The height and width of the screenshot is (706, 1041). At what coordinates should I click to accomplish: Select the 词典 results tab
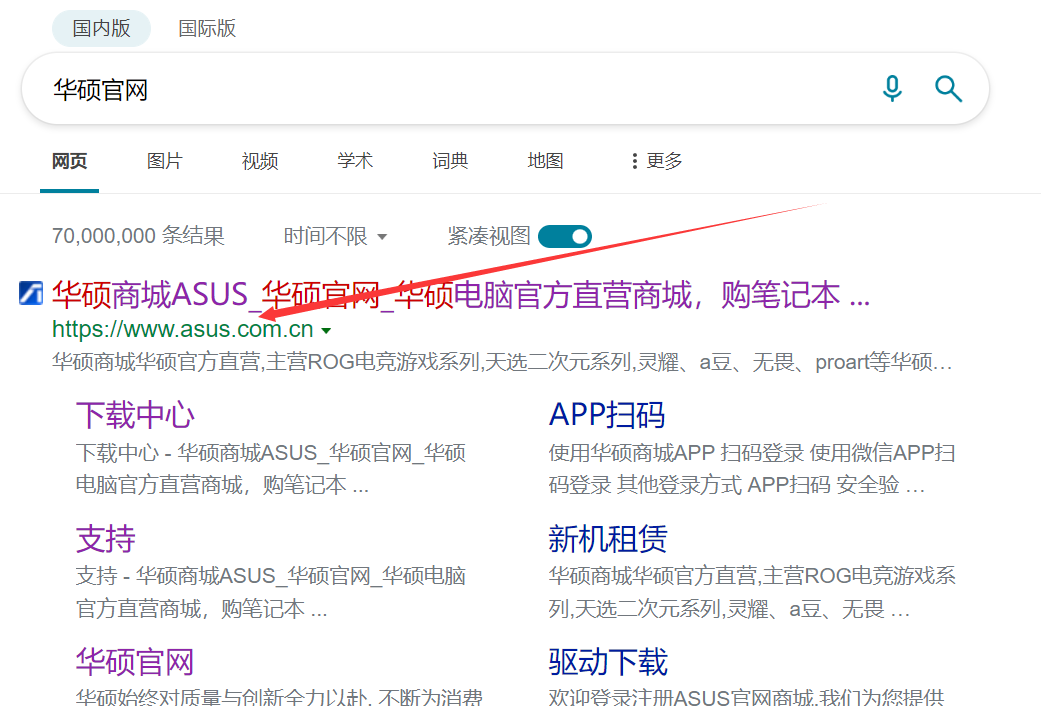pos(450,161)
